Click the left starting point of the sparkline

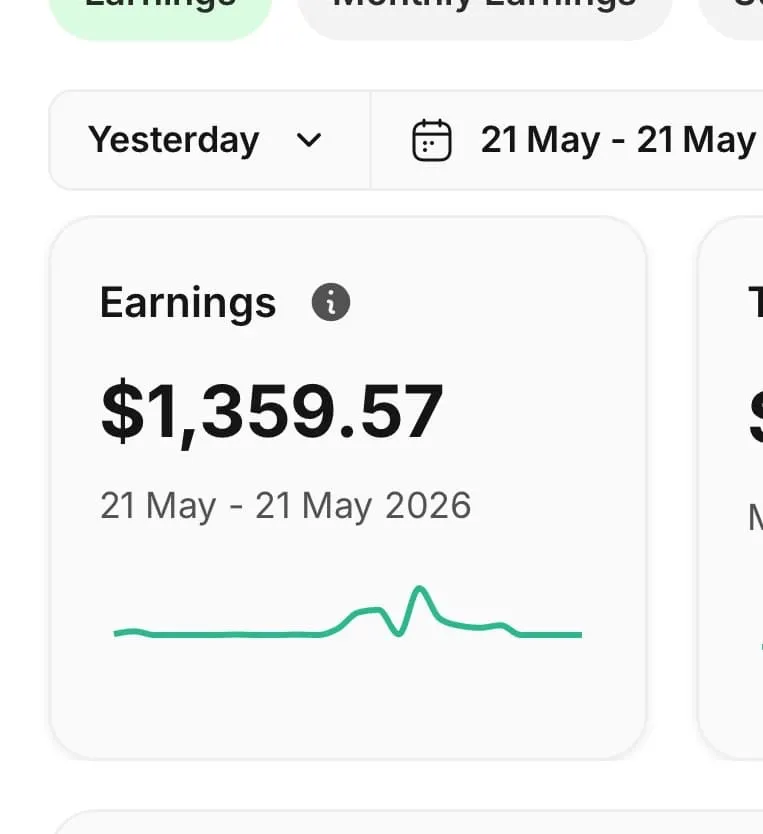pyautogui.click(x=116, y=633)
